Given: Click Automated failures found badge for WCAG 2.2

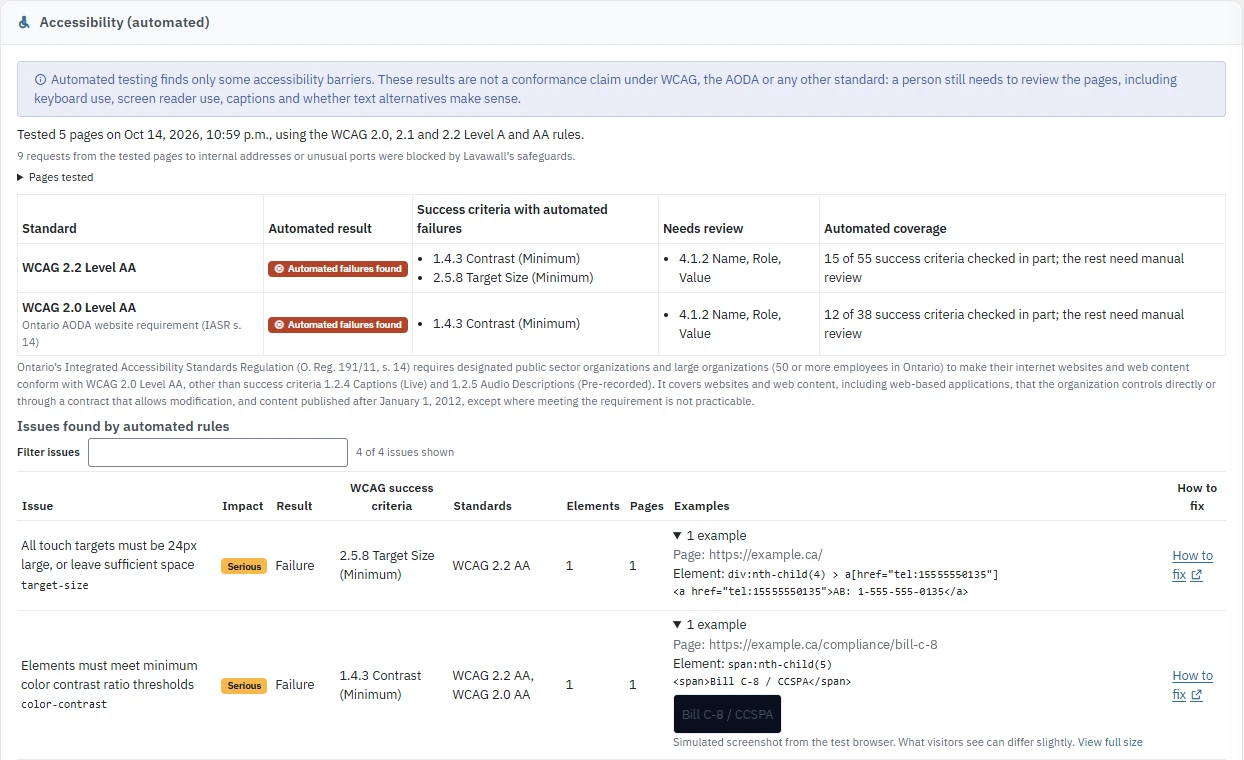Looking at the screenshot, I should (338, 269).
